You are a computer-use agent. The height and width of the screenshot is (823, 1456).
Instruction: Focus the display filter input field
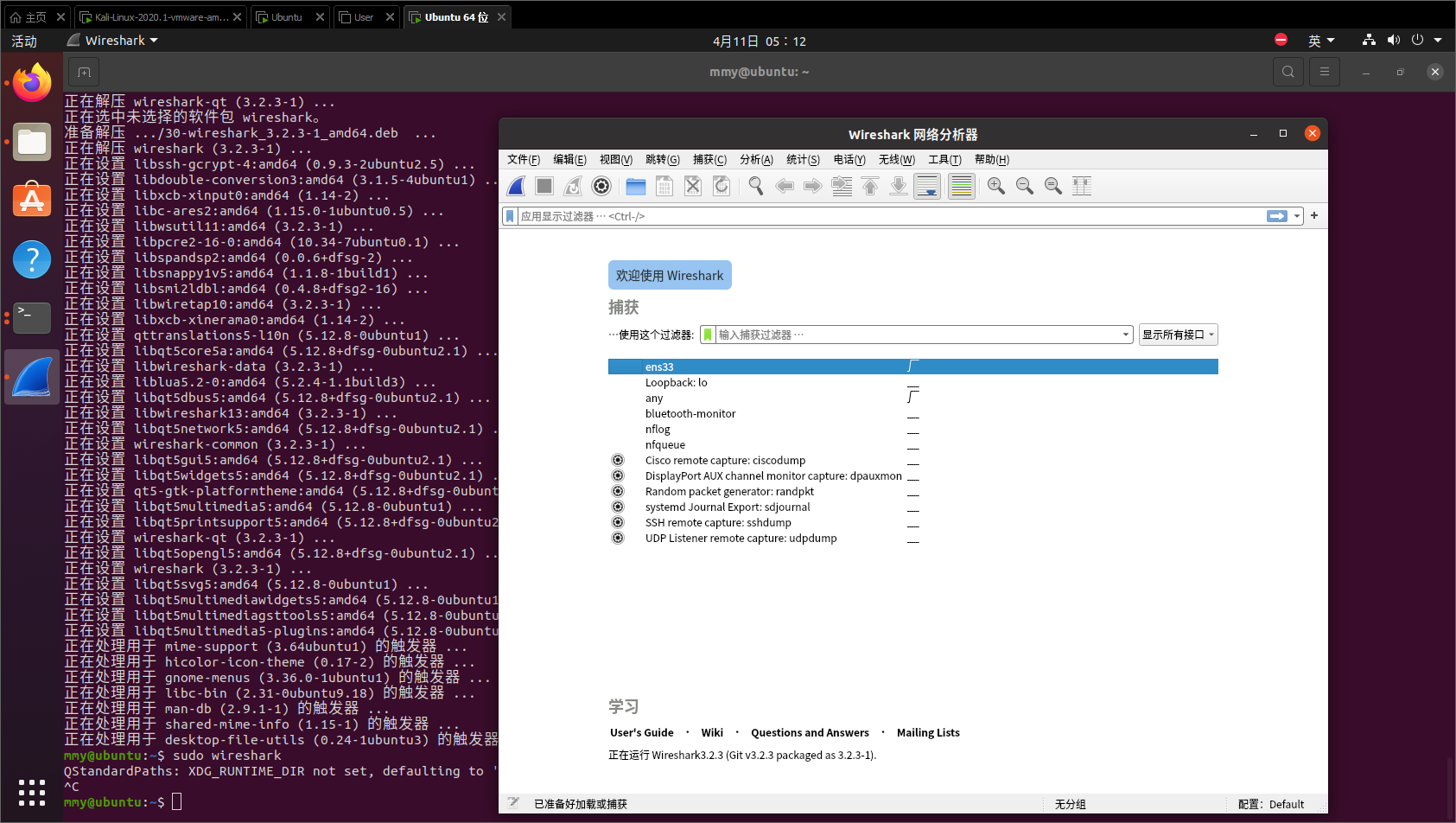coord(891,216)
